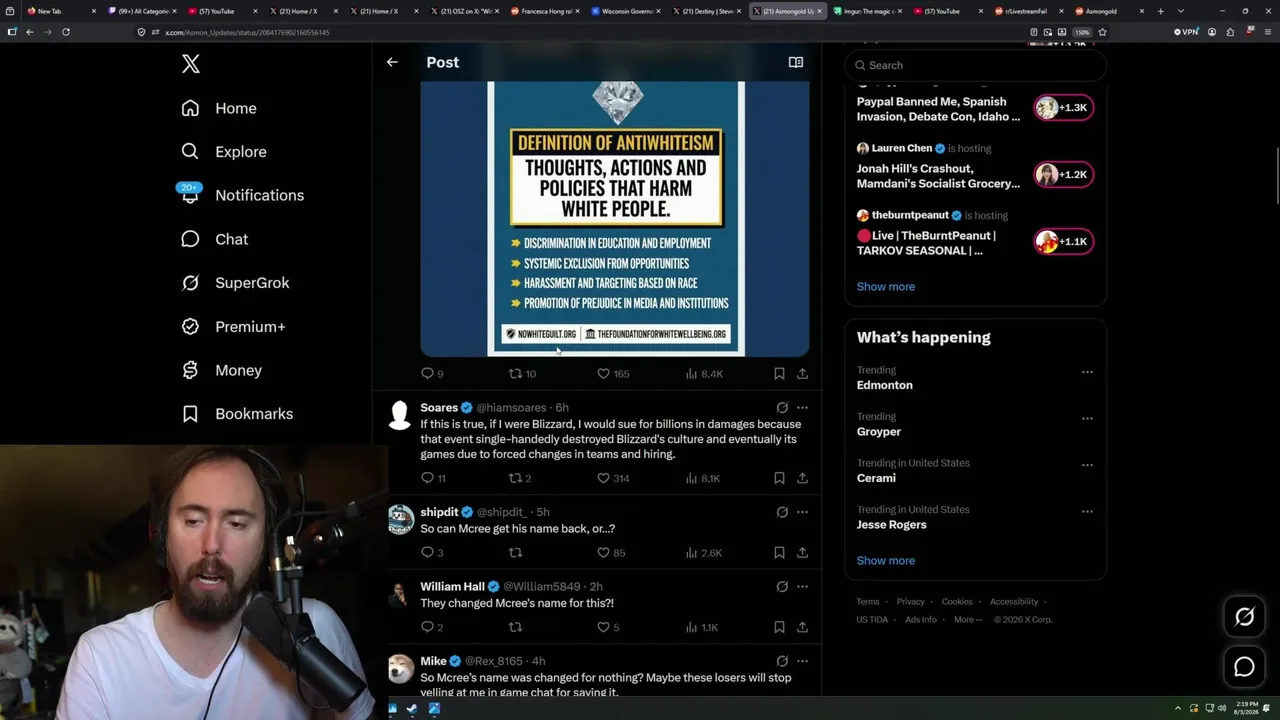Open more options on Soares's comment
This screenshot has width=1280, height=720.
(802, 408)
